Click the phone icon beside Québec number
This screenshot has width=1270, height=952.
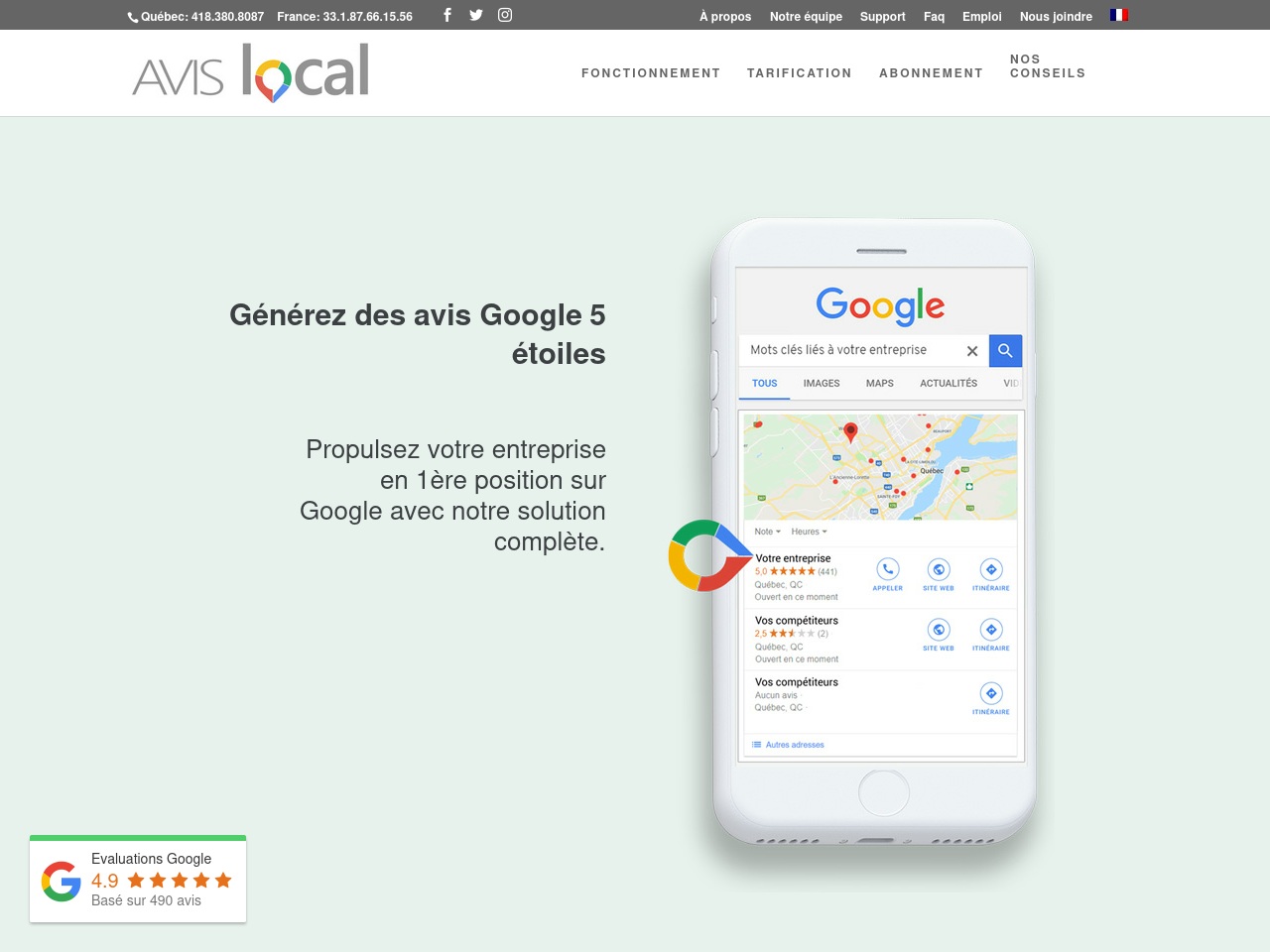pos(133,17)
